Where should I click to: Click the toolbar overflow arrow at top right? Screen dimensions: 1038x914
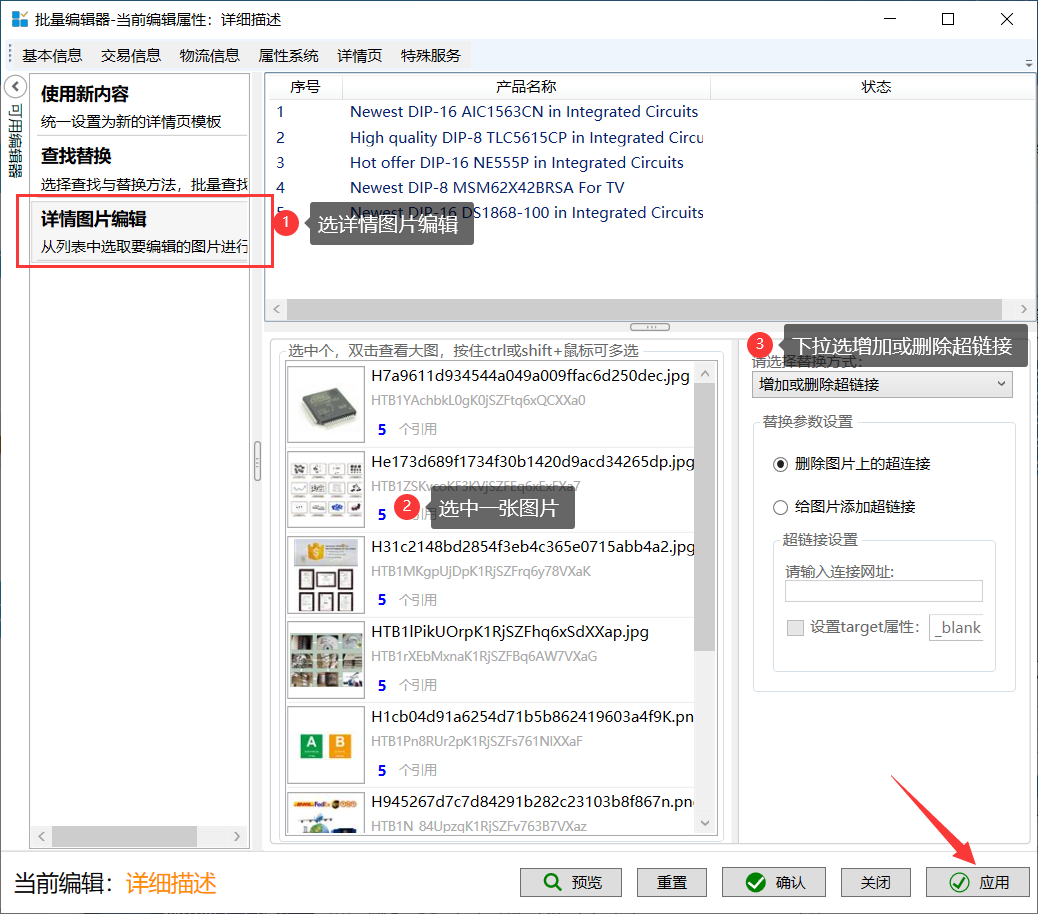[1029, 63]
